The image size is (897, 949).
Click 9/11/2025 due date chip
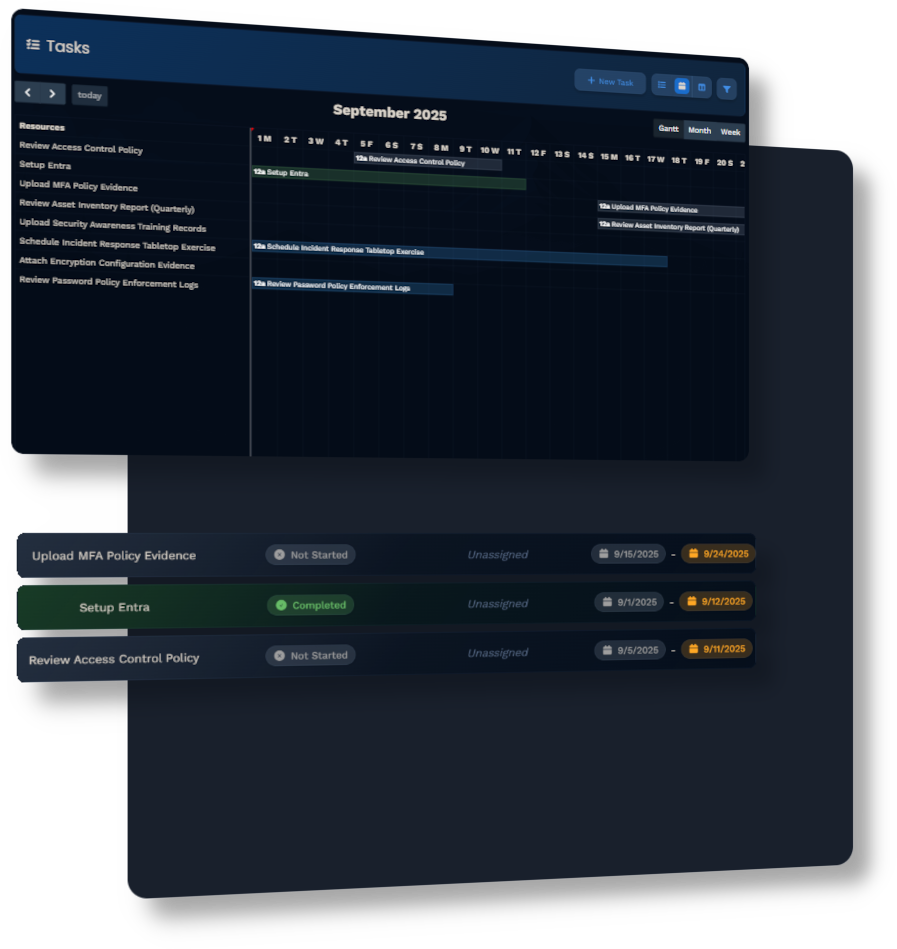pyautogui.click(x=717, y=649)
